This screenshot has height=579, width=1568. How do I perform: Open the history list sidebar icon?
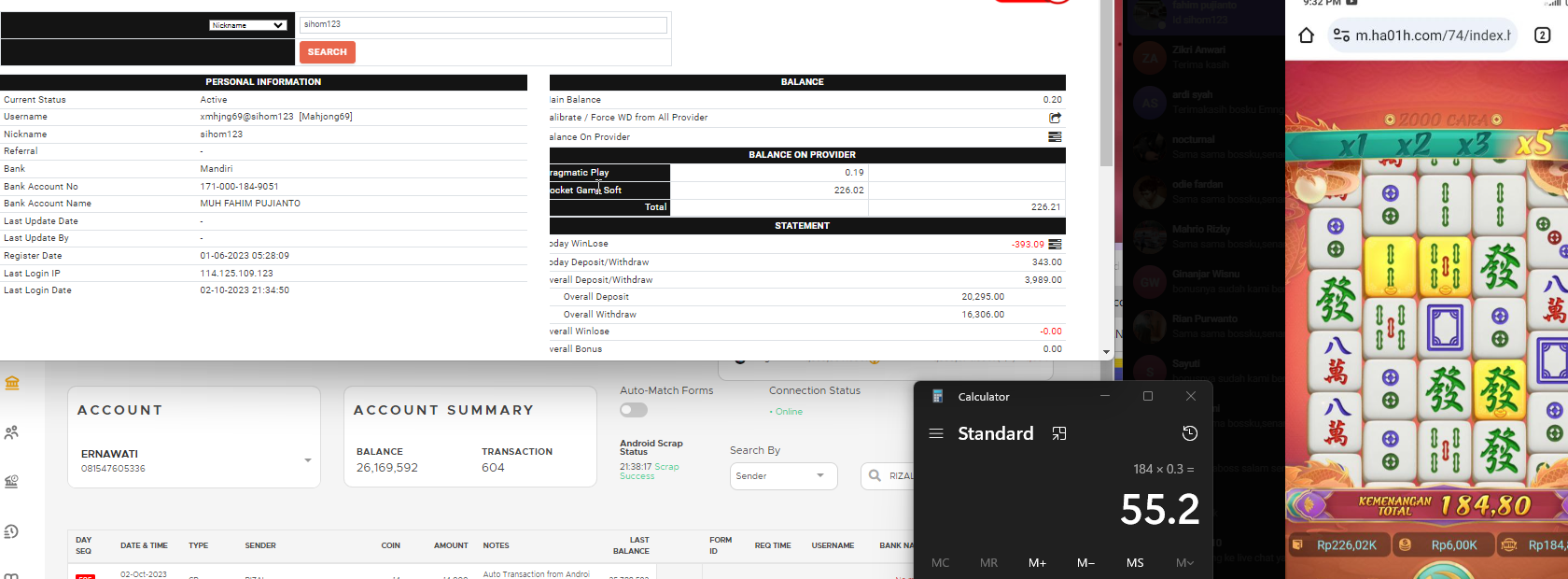11,531
